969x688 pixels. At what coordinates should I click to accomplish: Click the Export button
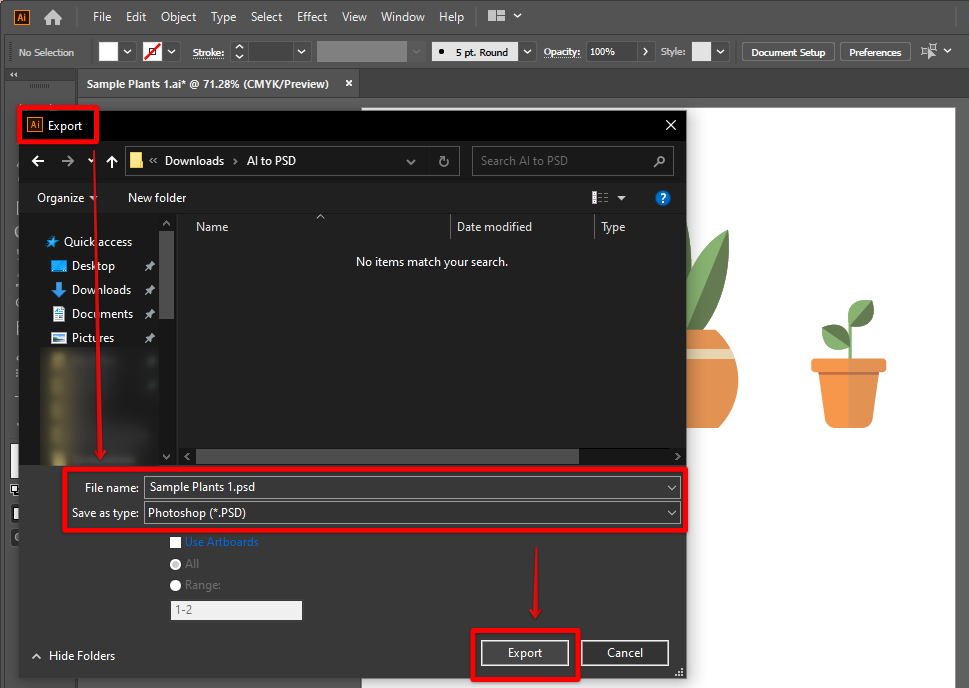tap(524, 653)
